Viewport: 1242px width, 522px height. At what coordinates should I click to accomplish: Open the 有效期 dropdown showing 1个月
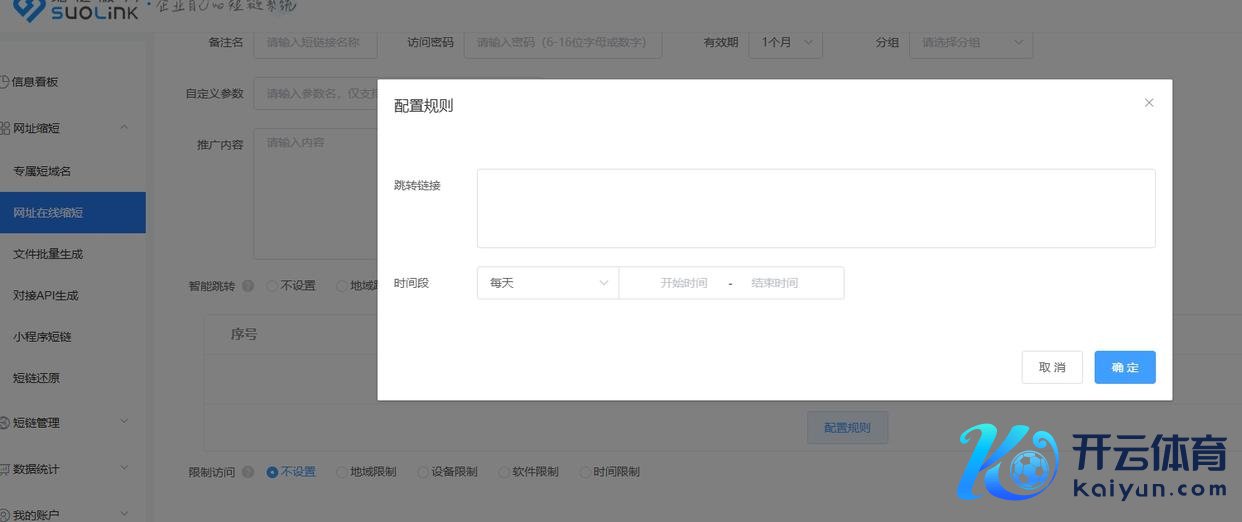(789, 43)
